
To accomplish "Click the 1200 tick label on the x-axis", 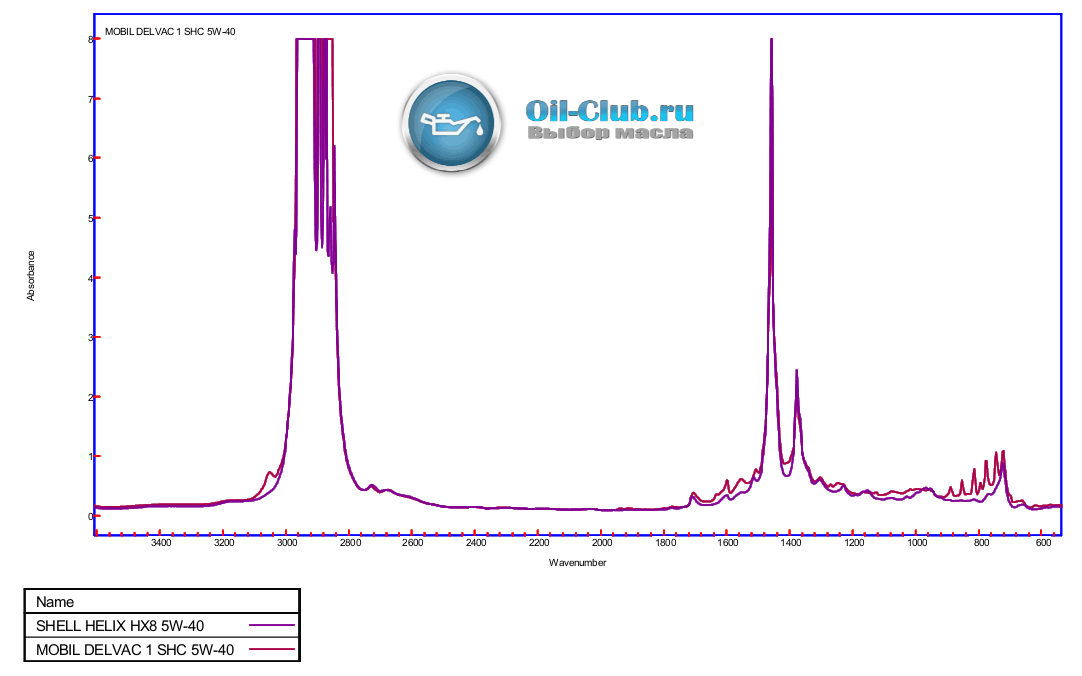I will [x=854, y=543].
